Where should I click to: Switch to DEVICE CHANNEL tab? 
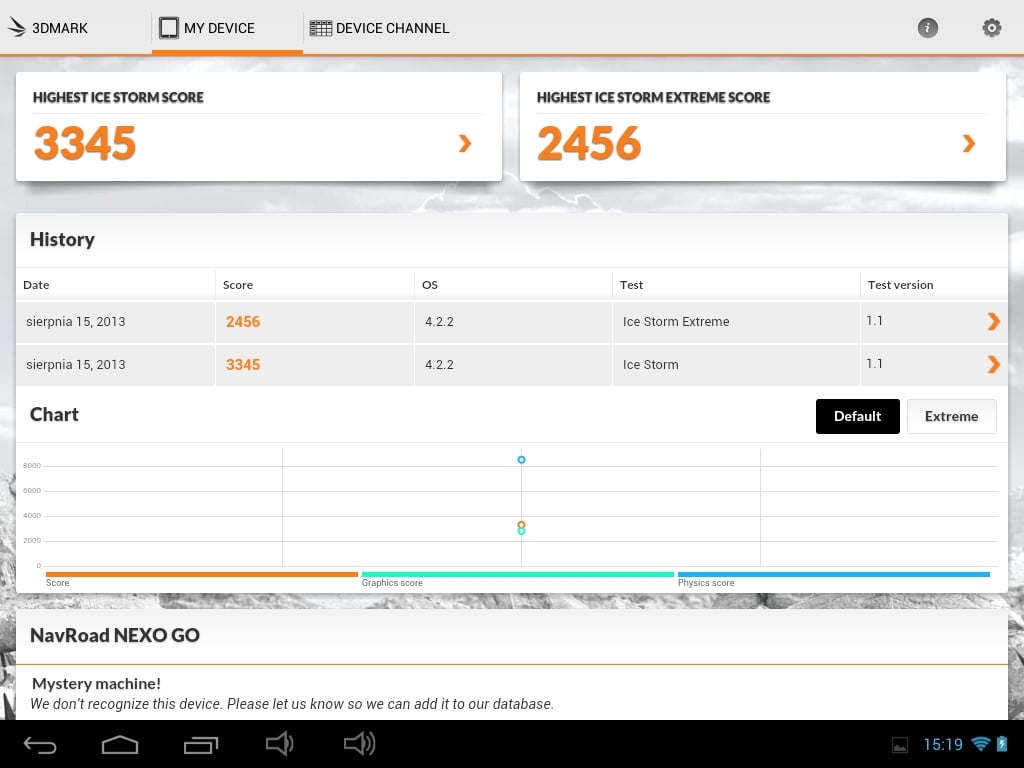[379, 28]
